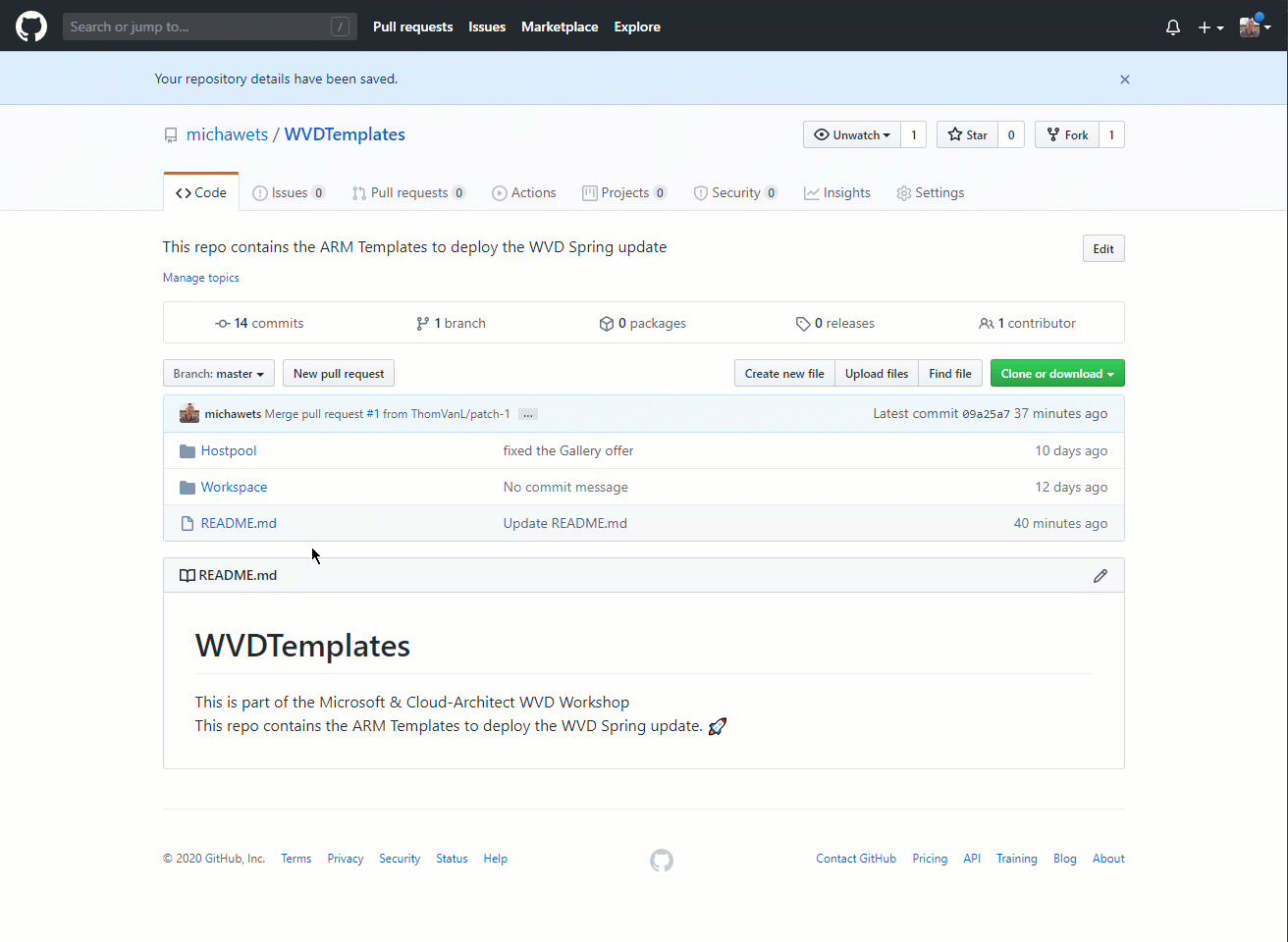Click the Hostpool folder icon
The width and height of the screenshot is (1288, 942).
(x=188, y=451)
